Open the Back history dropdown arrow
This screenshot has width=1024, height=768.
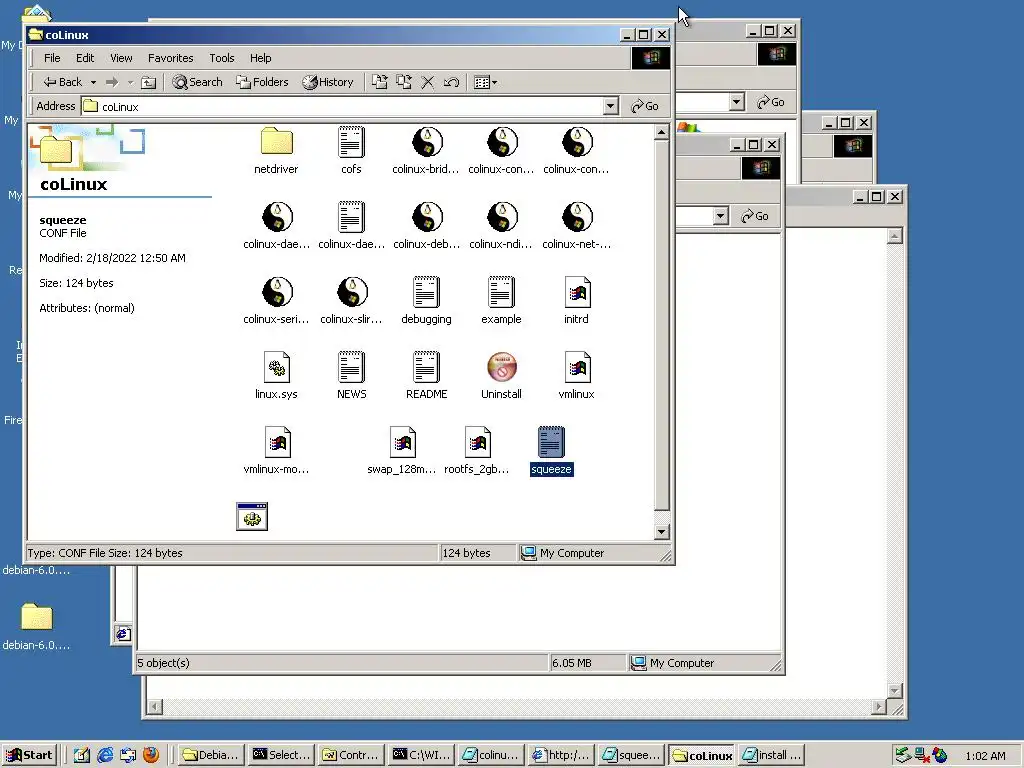(93, 82)
